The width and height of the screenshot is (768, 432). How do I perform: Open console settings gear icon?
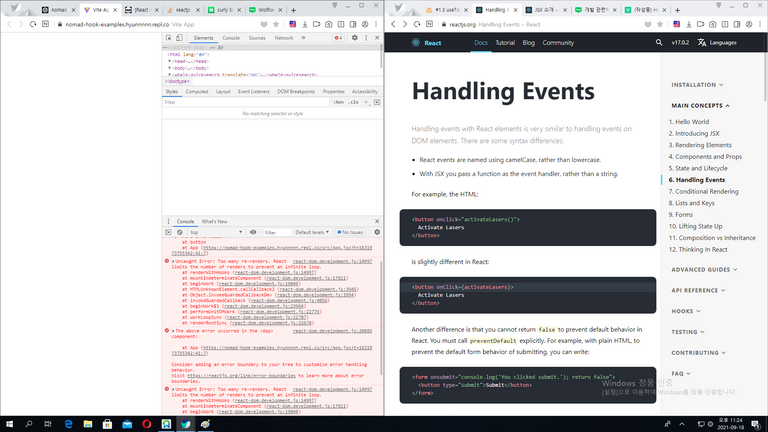(x=377, y=232)
